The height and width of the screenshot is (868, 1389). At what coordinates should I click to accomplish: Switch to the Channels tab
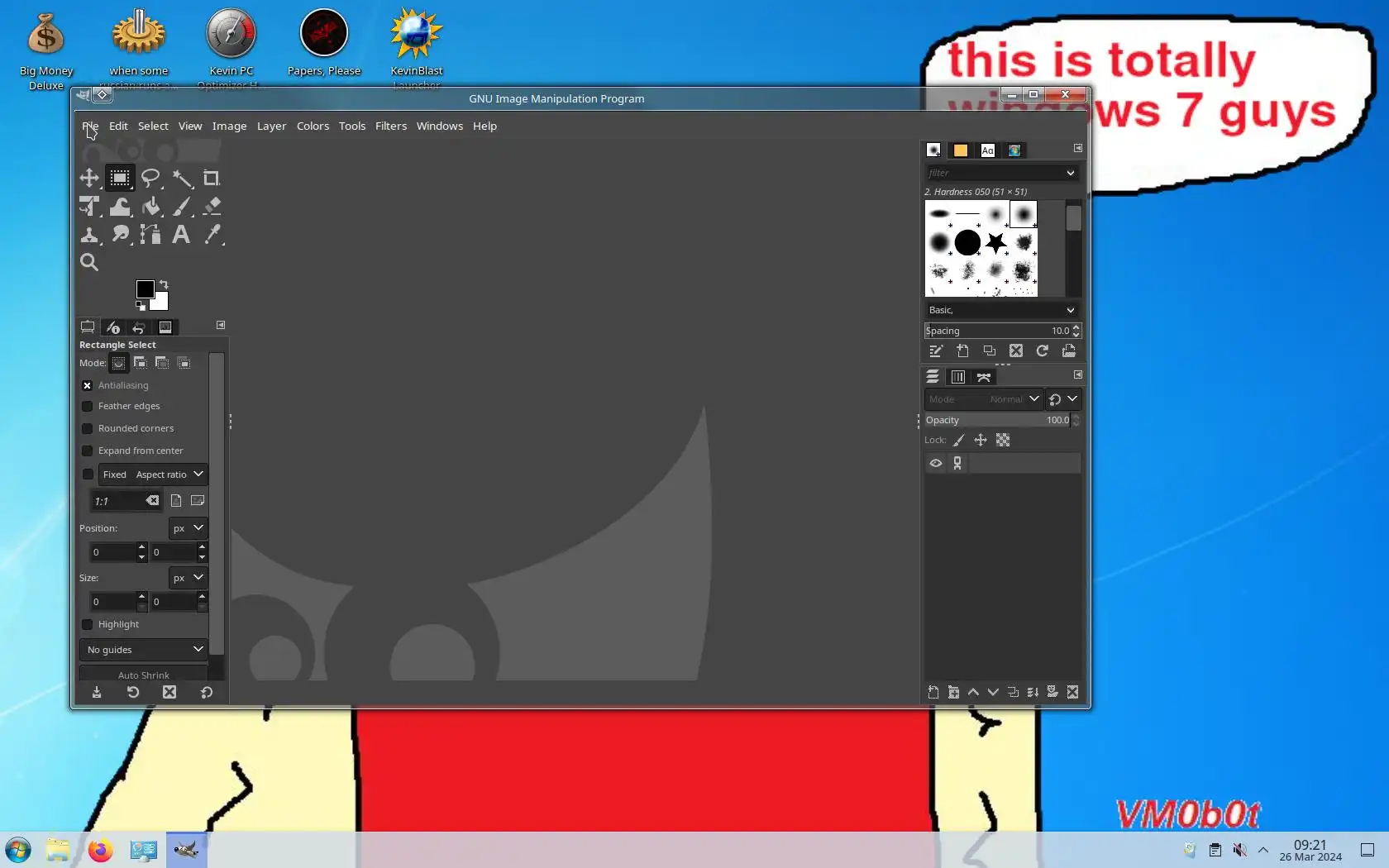(x=958, y=377)
